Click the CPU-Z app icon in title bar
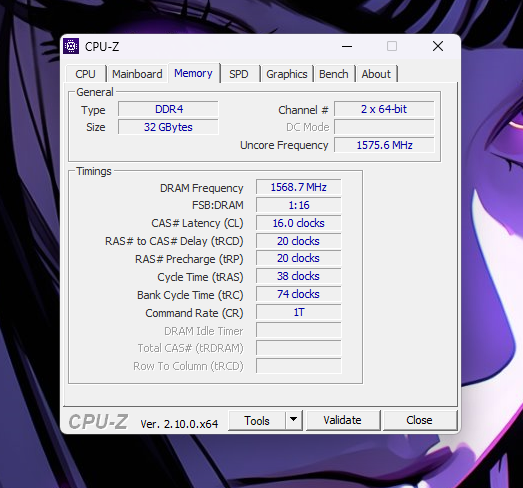Viewport: 523px width, 488px height. (x=71, y=46)
